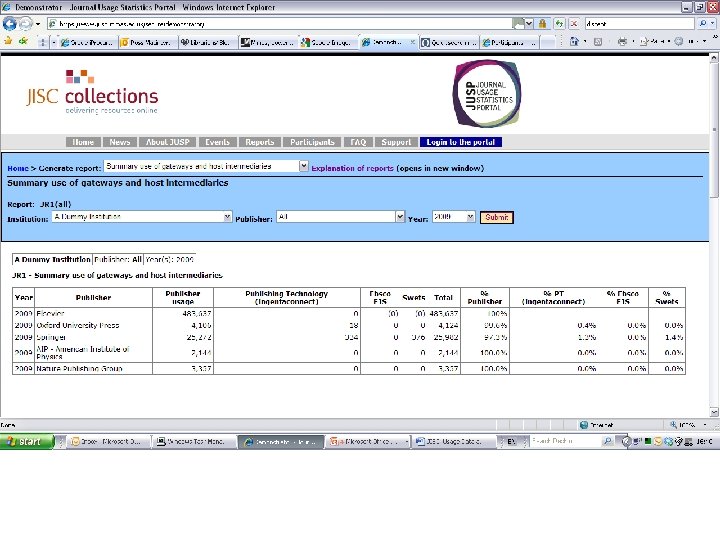Click the Publisher usage column header
Image resolution: width=720 pixels, height=540 pixels.
click(x=183, y=298)
